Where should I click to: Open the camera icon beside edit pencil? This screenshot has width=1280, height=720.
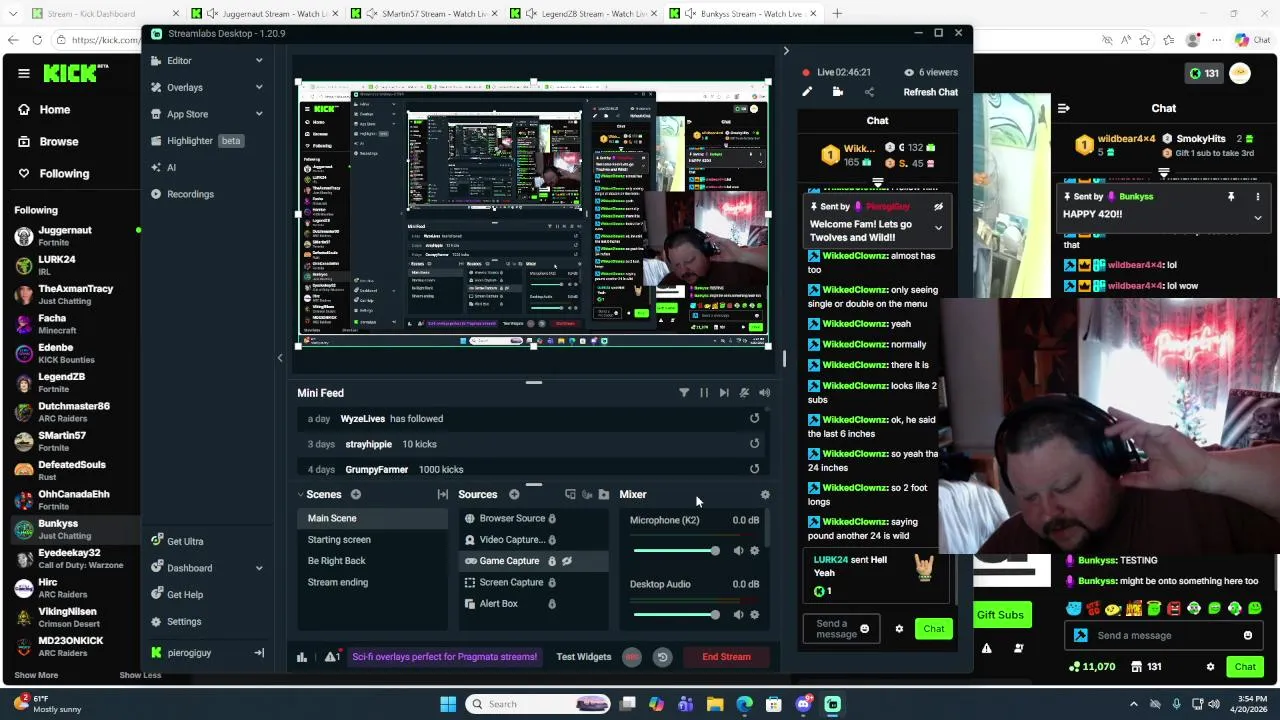point(838,92)
